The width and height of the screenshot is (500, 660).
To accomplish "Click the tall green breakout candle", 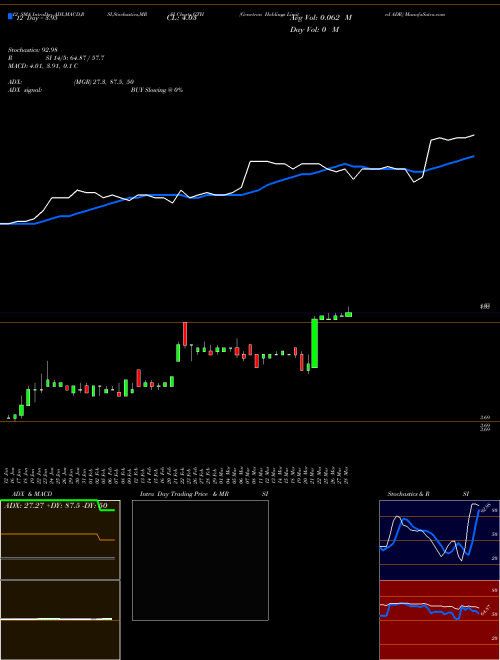I will 314,343.
